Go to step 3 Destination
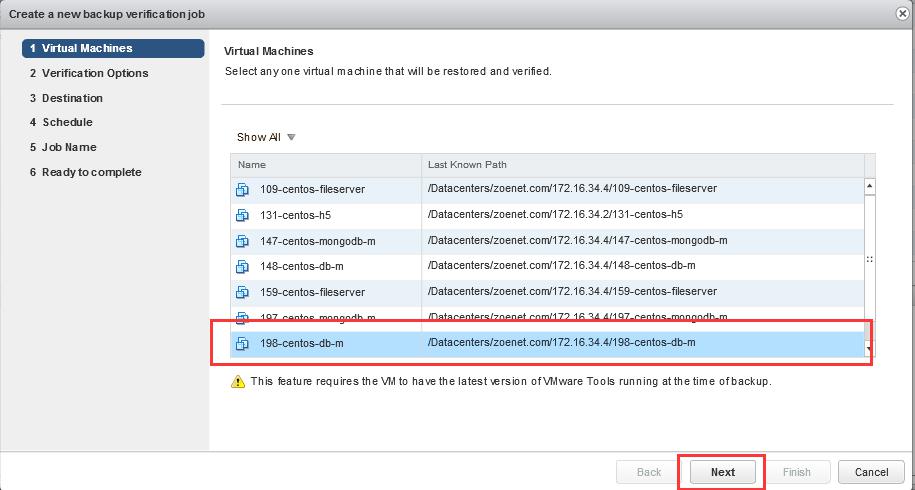 point(67,98)
